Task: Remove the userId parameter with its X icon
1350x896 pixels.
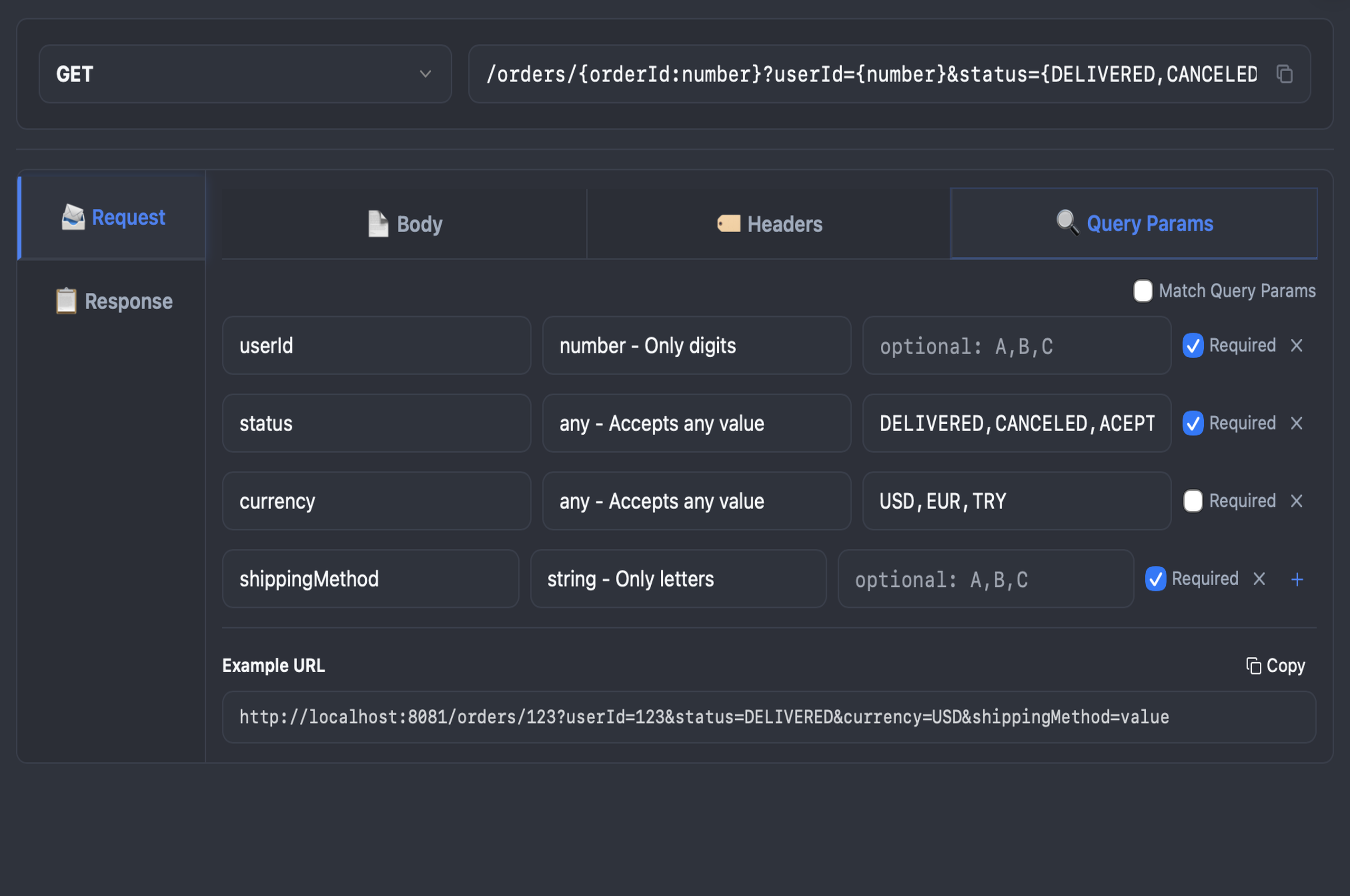Action: coord(1296,345)
